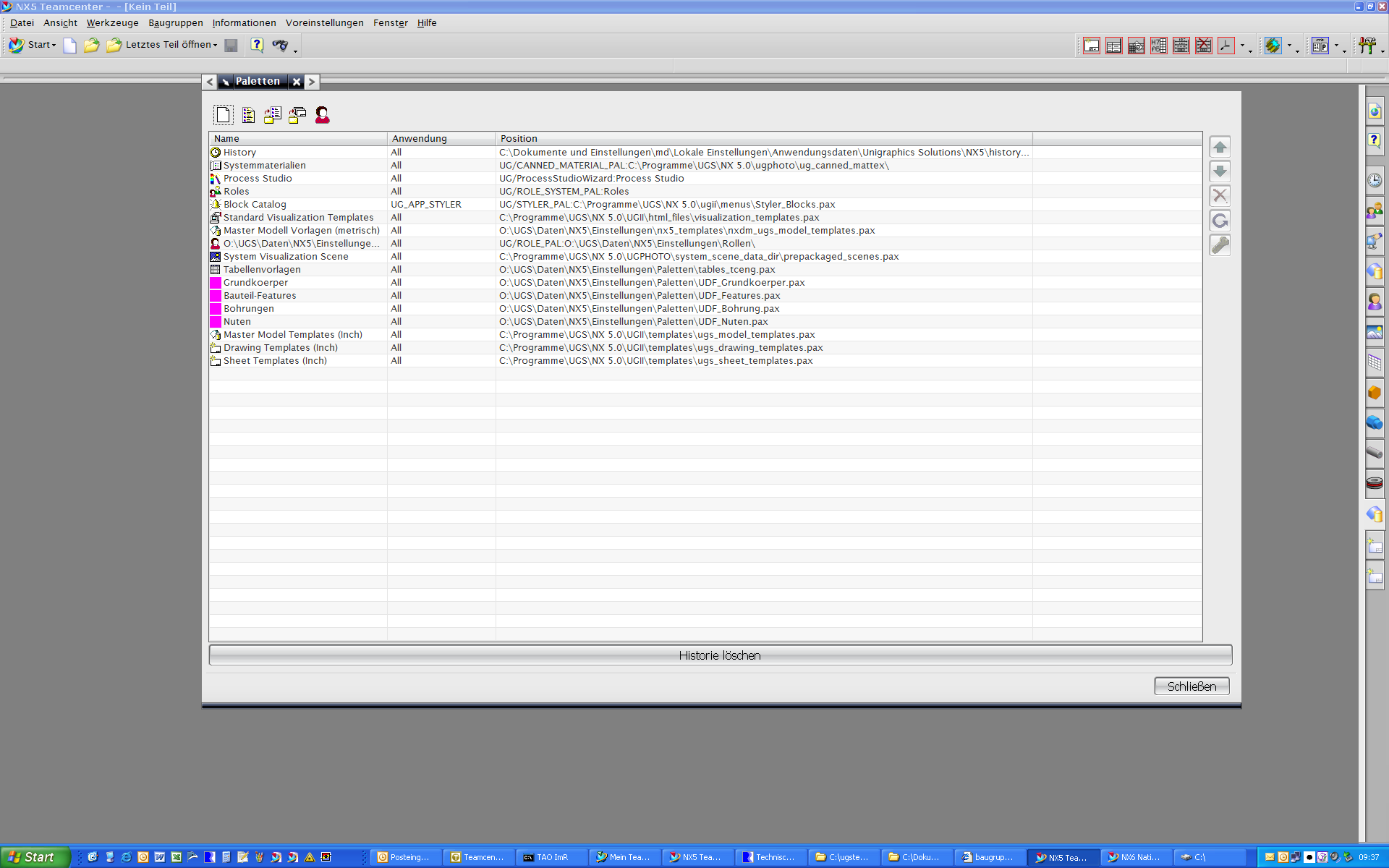Open dropdown arrow next to gear icon

tap(1289, 46)
